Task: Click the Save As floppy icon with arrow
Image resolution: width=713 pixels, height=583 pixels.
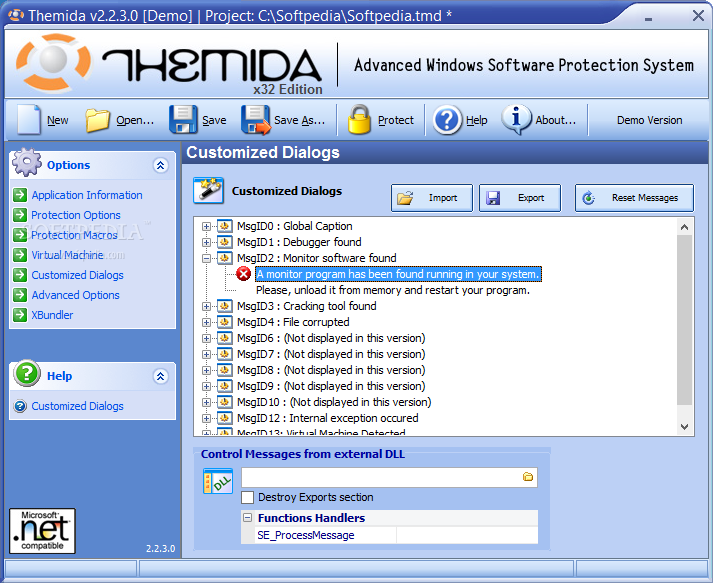Action: tap(256, 120)
